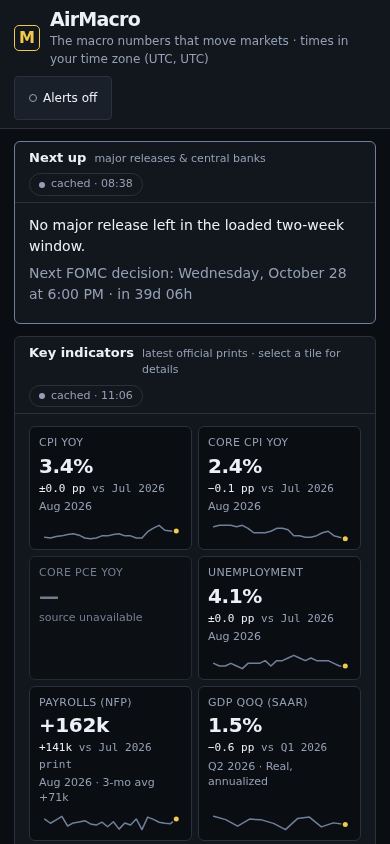Image resolution: width=390 pixels, height=844 pixels.
Task: Open the Unemployment 4.1% tile
Action: pos(279,618)
